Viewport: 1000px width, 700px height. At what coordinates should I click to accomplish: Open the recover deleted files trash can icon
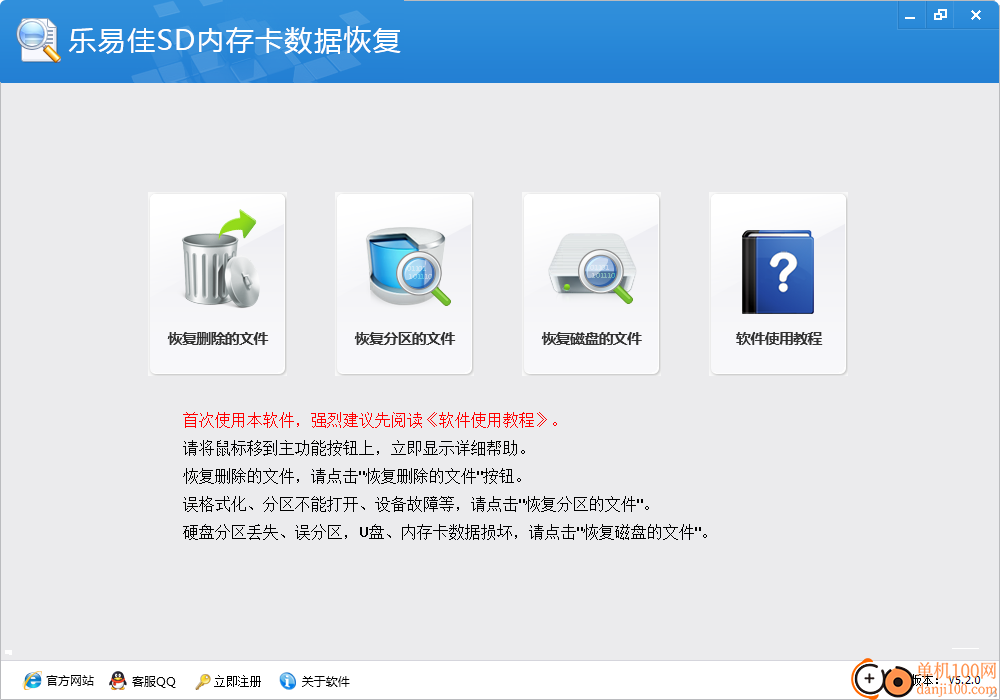pos(219,260)
